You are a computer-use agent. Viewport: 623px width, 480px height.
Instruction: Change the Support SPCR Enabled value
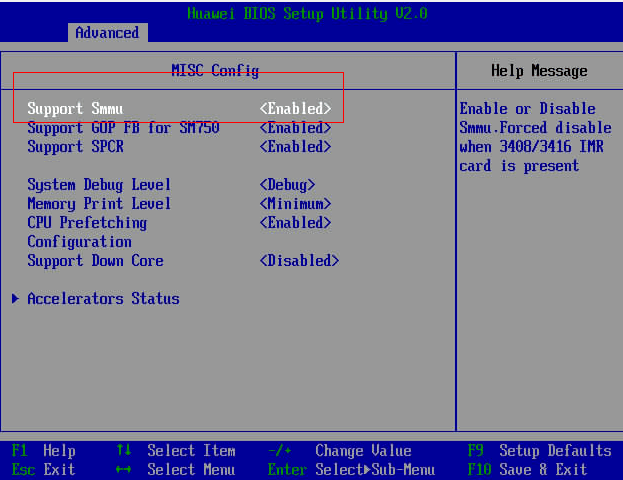click(295, 147)
